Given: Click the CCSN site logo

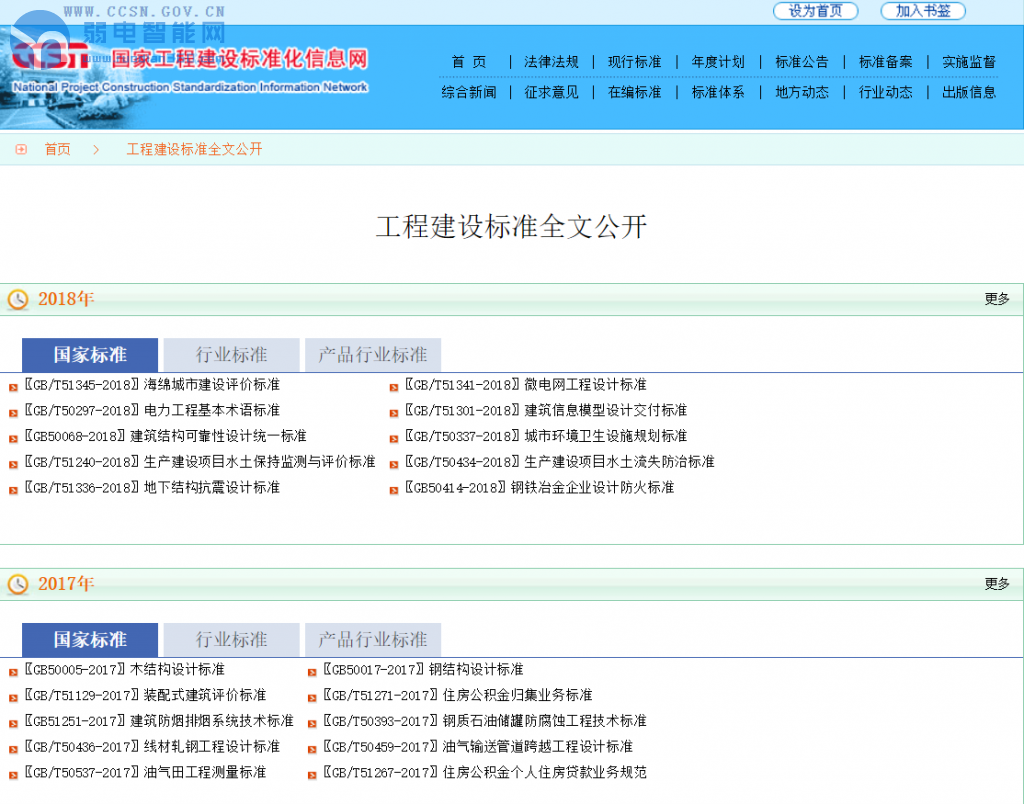Looking at the screenshot, I should 52,57.
